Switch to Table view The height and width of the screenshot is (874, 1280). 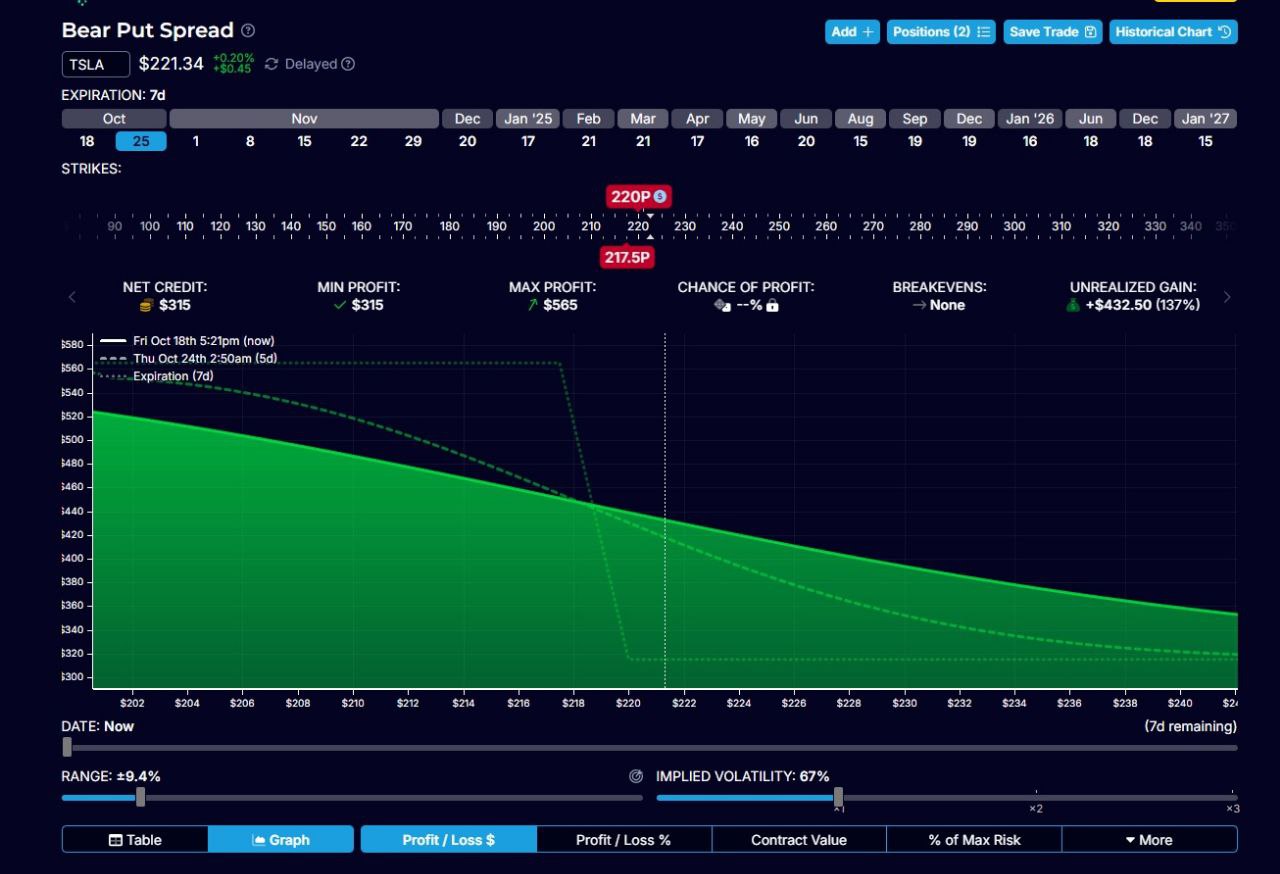(x=135, y=840)
